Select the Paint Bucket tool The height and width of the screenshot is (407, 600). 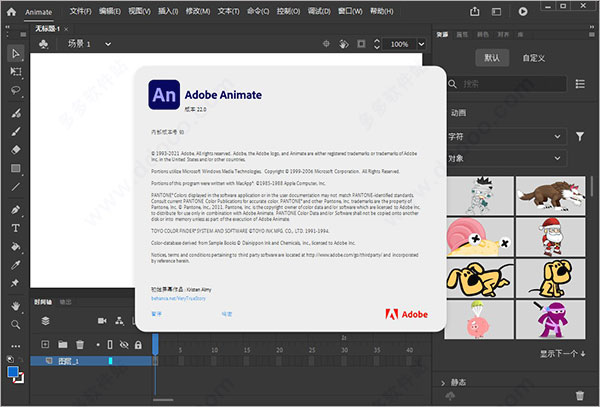(16, 247)
